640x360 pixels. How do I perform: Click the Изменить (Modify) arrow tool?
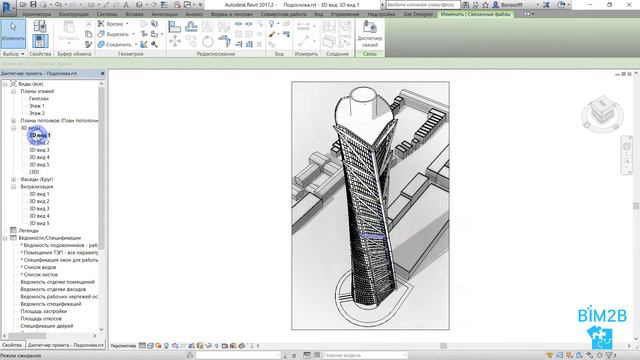[x=13, y=34]
